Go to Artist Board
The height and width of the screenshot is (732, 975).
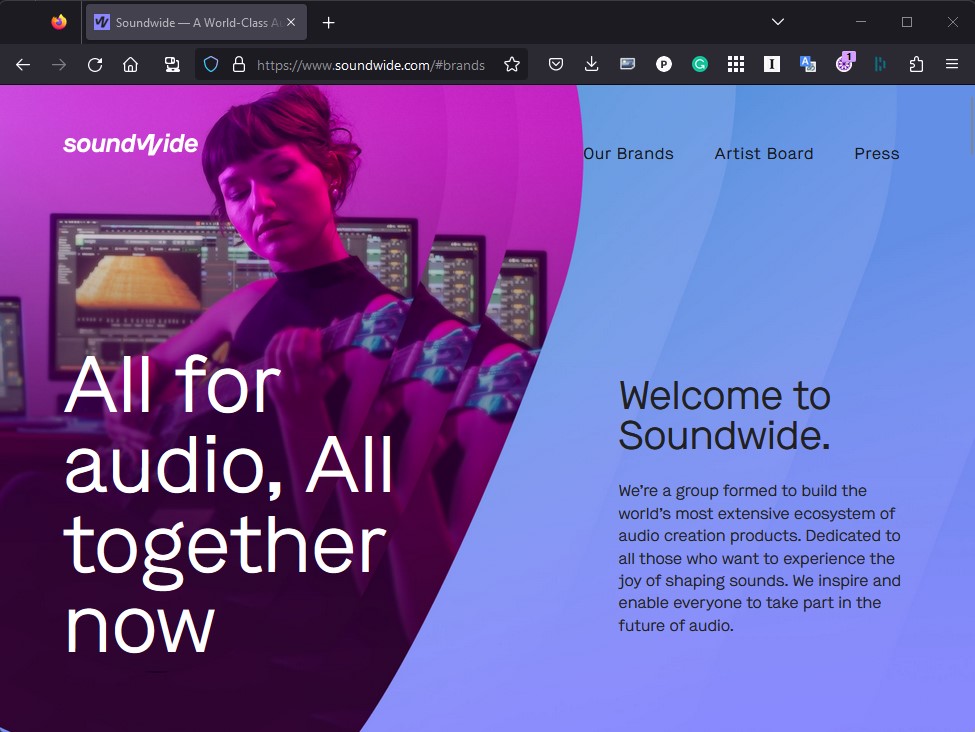tap(763, 154)
